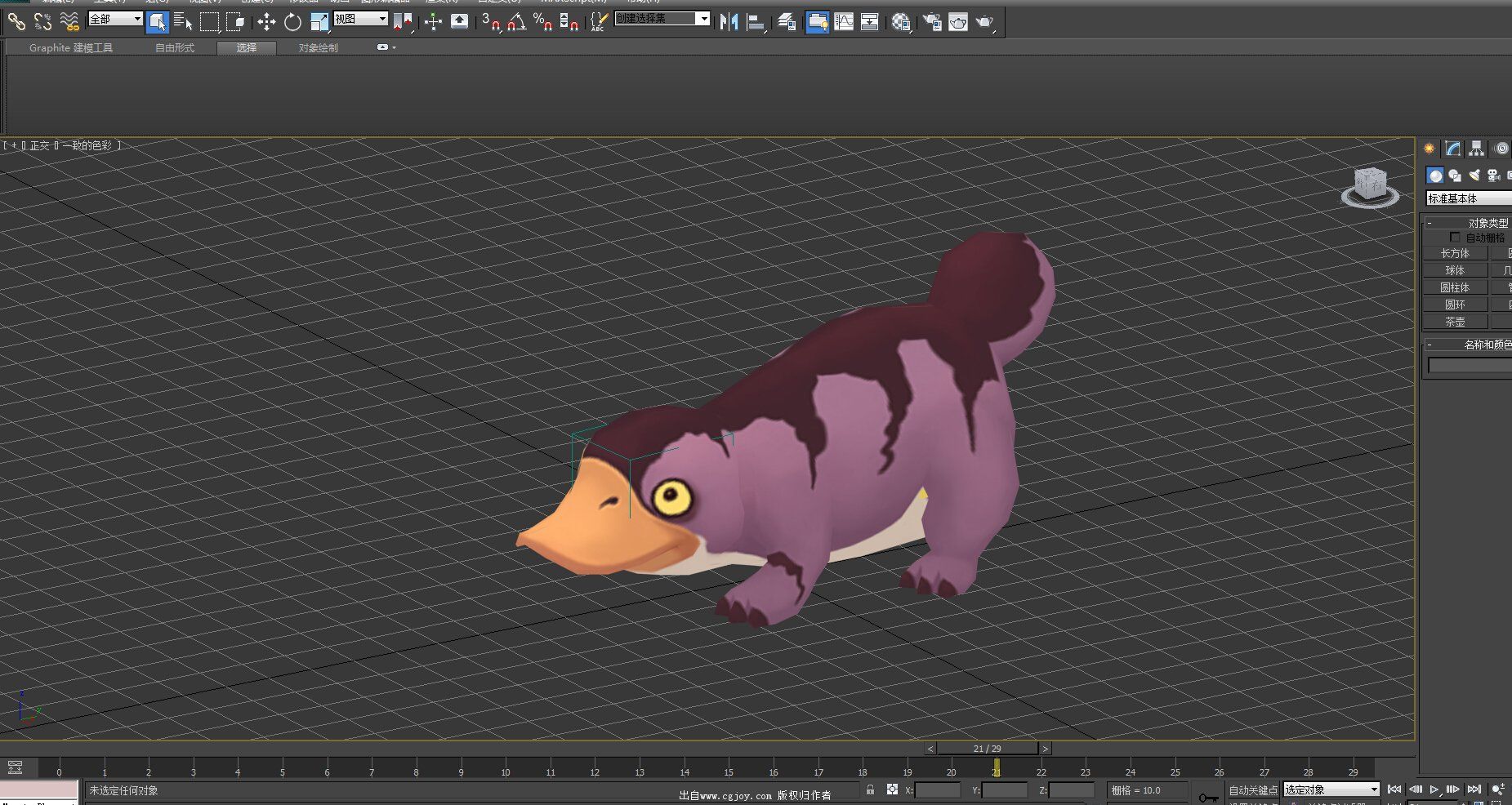1512x805 pixels.
Task: Click Use Pivot Point Center icon
Action: click(x=403, y=22)
